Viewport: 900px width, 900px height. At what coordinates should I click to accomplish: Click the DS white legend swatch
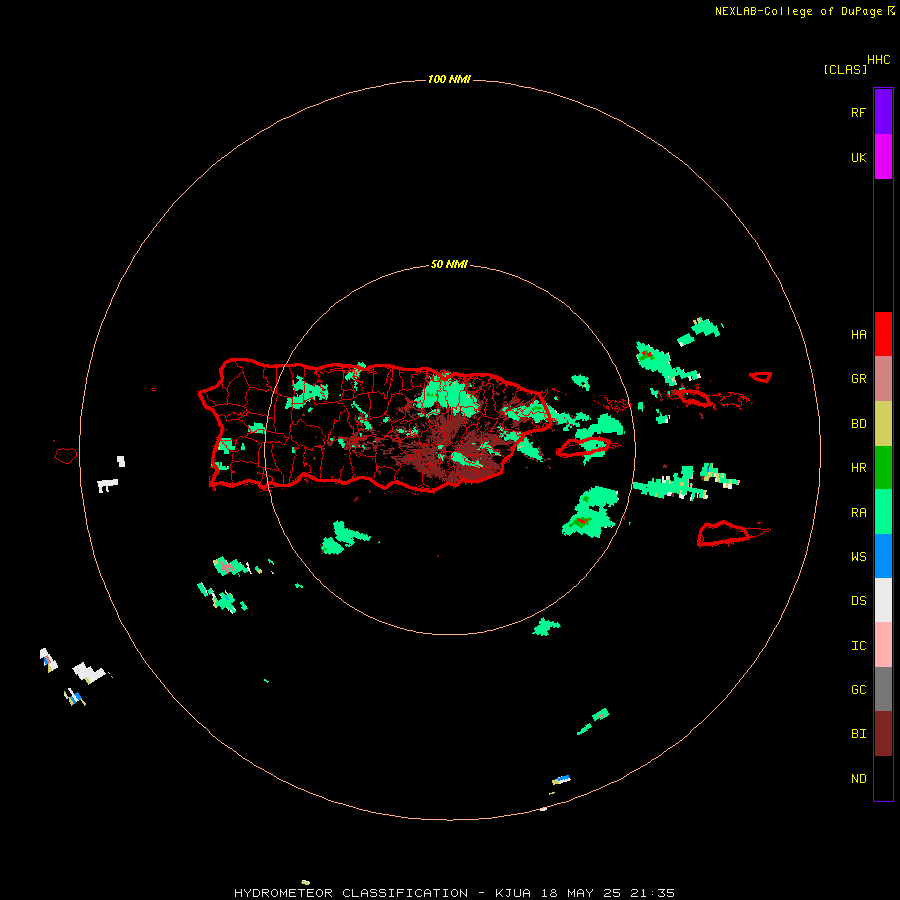883,600
